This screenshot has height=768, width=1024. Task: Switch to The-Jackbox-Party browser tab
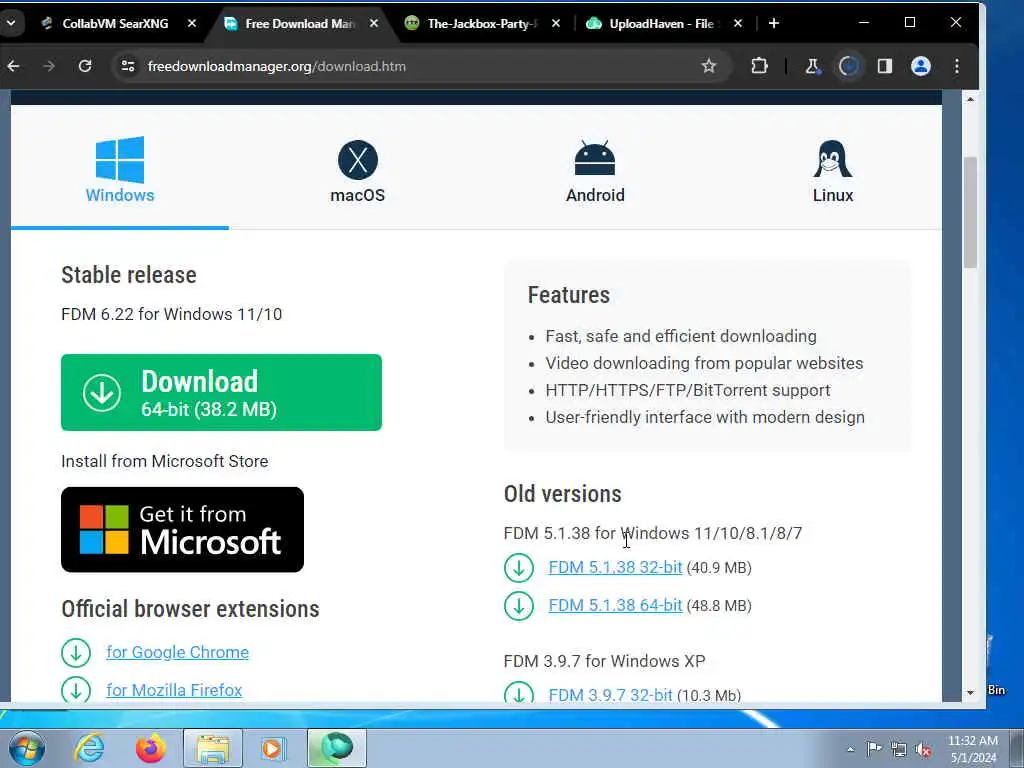[x=482, y=24]
